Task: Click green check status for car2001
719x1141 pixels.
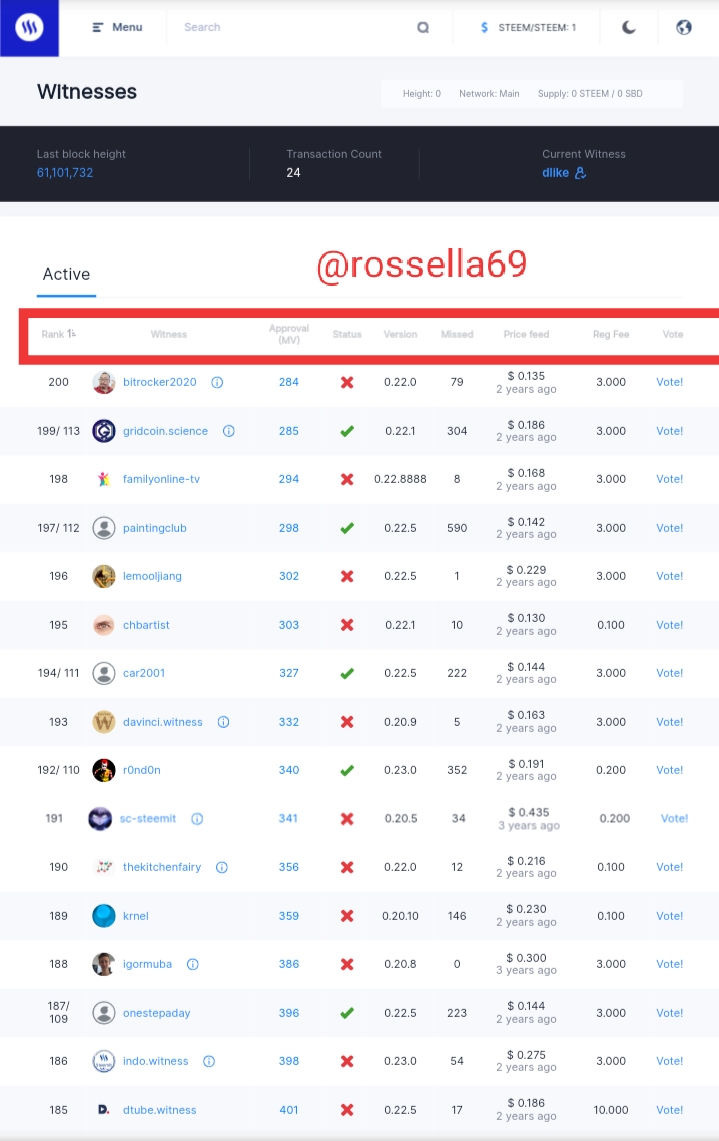Action: pyautogui.click(x=347, y=673)
